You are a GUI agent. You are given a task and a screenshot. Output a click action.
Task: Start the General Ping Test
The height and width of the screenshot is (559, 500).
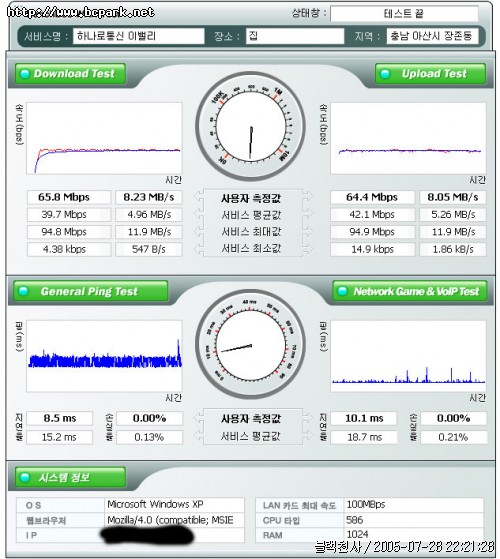tap(91, 291)
